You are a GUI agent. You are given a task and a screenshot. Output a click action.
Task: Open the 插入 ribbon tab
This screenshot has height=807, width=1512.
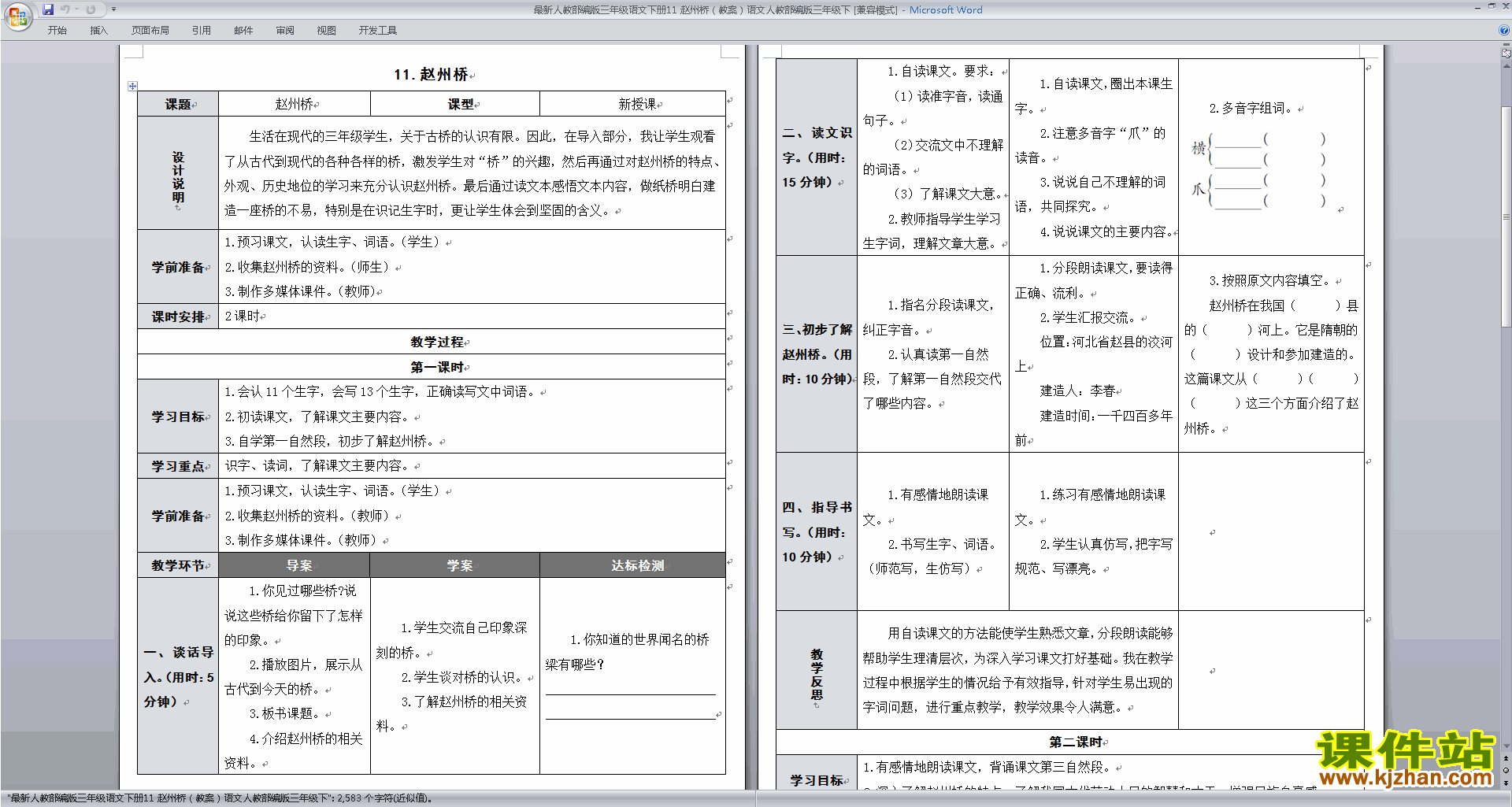pos(98,30)
